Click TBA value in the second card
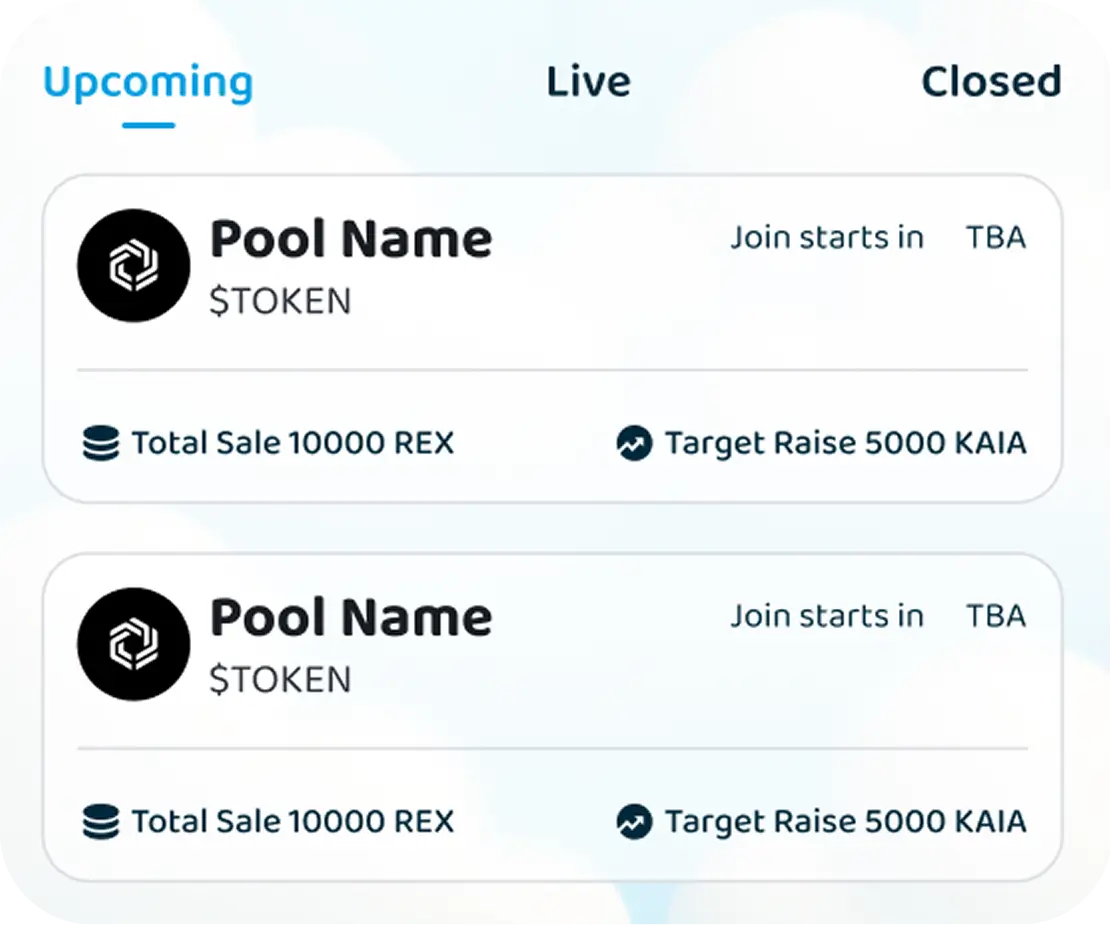Image resolution: width=1113 pixels, height=925 pixels. point(996,616)
